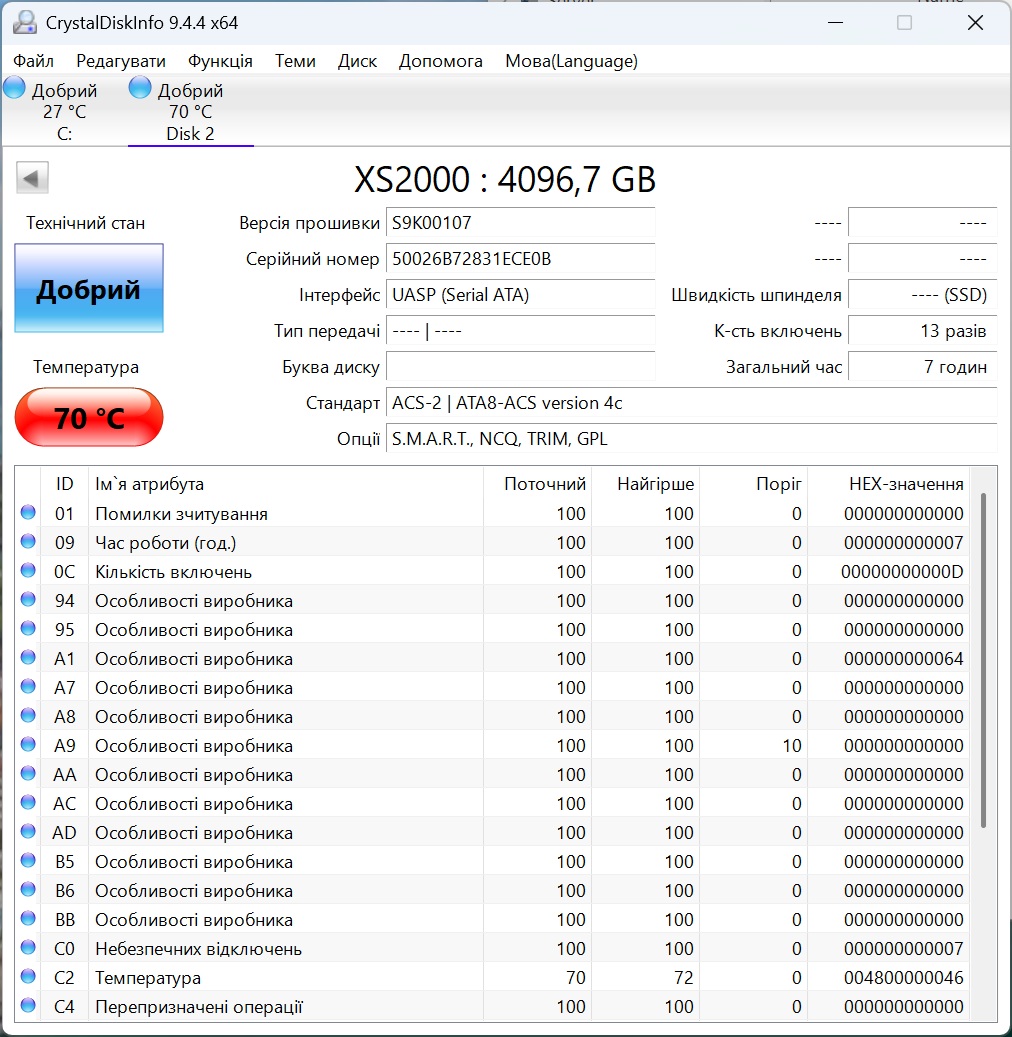Click the CrystalDiskInfo app icon in title bar
The image size is (1012, 1037).
(24, 22)
